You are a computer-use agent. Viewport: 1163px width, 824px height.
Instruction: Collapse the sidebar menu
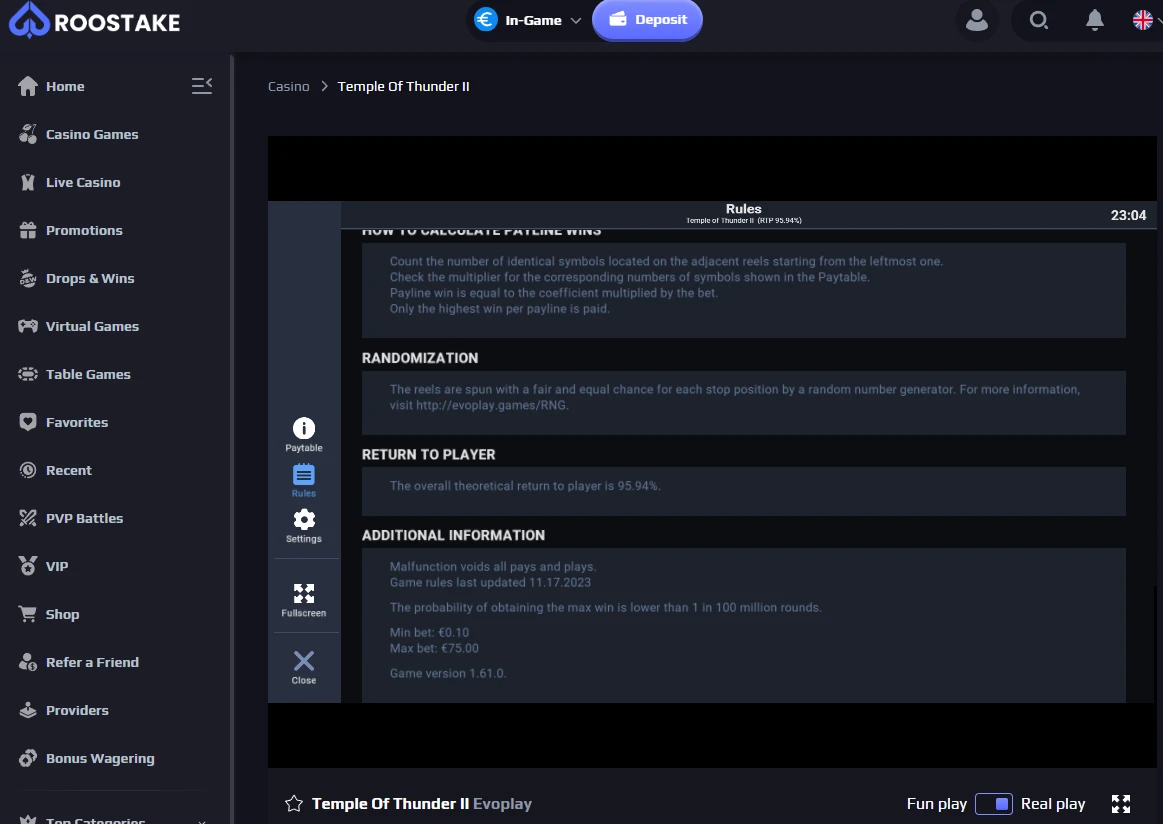[202, 86]
